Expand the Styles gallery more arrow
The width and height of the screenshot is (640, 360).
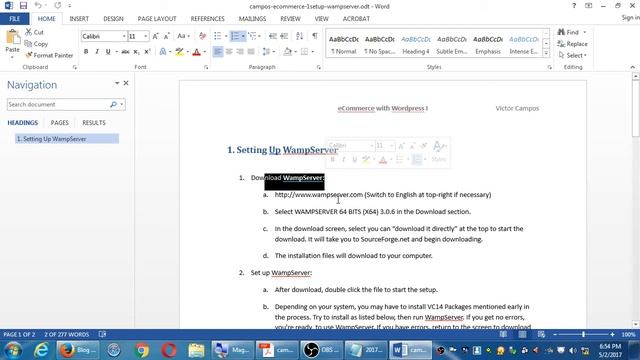[546, 53]
